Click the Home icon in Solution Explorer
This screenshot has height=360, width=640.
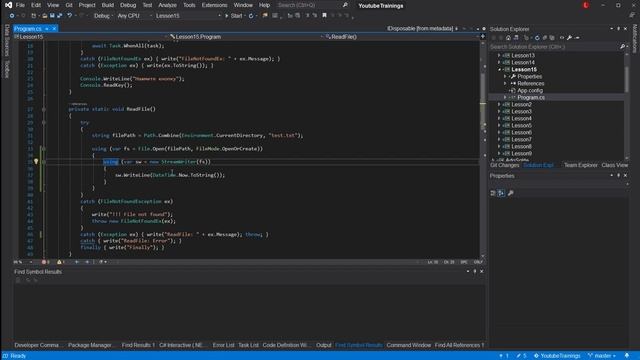point(508,38)
